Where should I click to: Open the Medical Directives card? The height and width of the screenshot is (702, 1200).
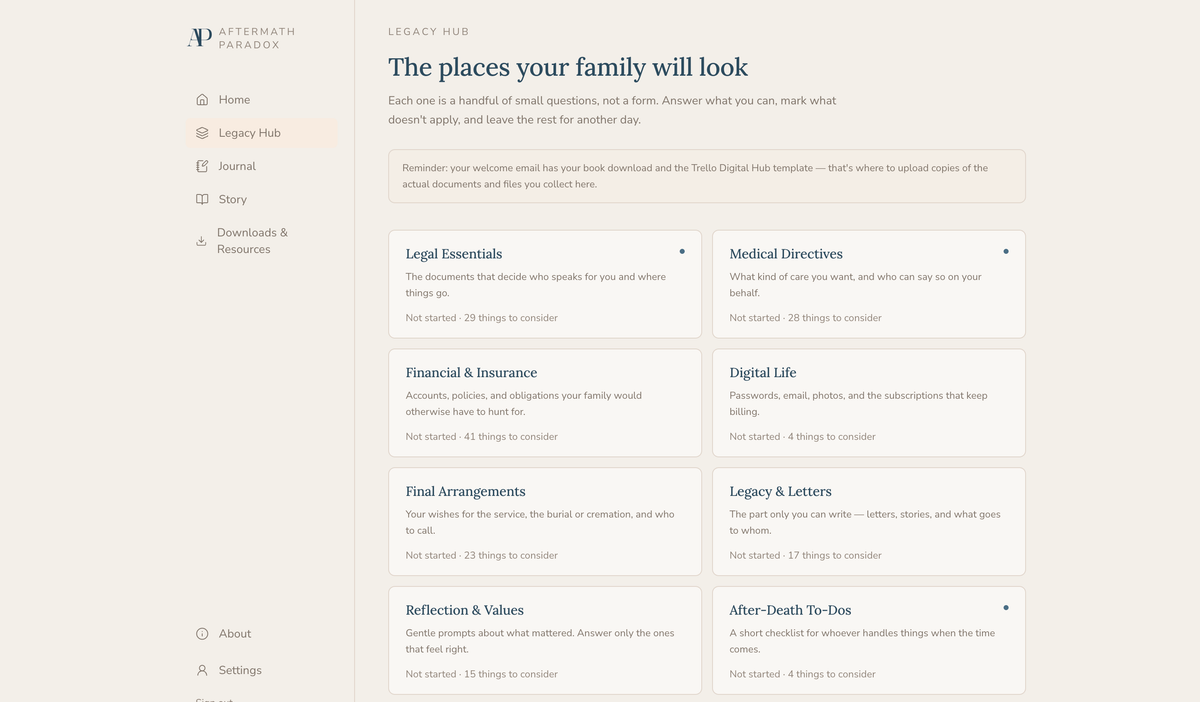[869, 284]
